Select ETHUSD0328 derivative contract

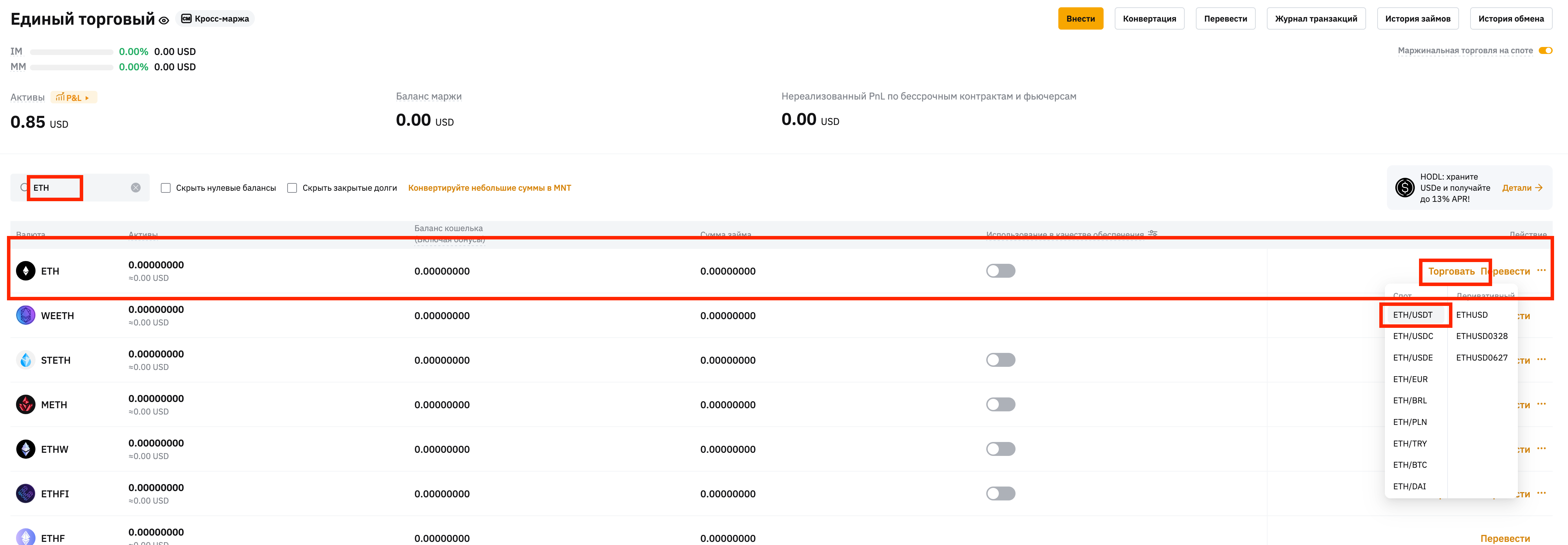pos(1482,336)
